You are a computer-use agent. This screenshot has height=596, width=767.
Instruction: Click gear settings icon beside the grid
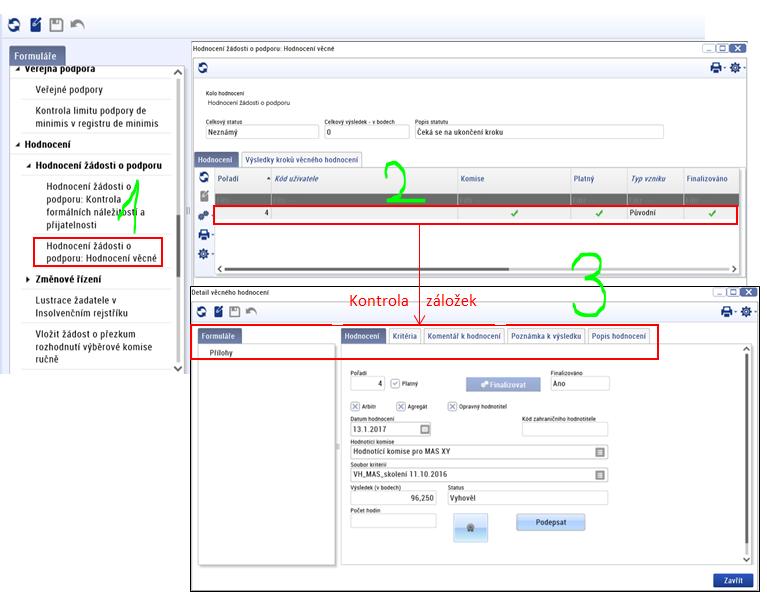click(203, 253)
